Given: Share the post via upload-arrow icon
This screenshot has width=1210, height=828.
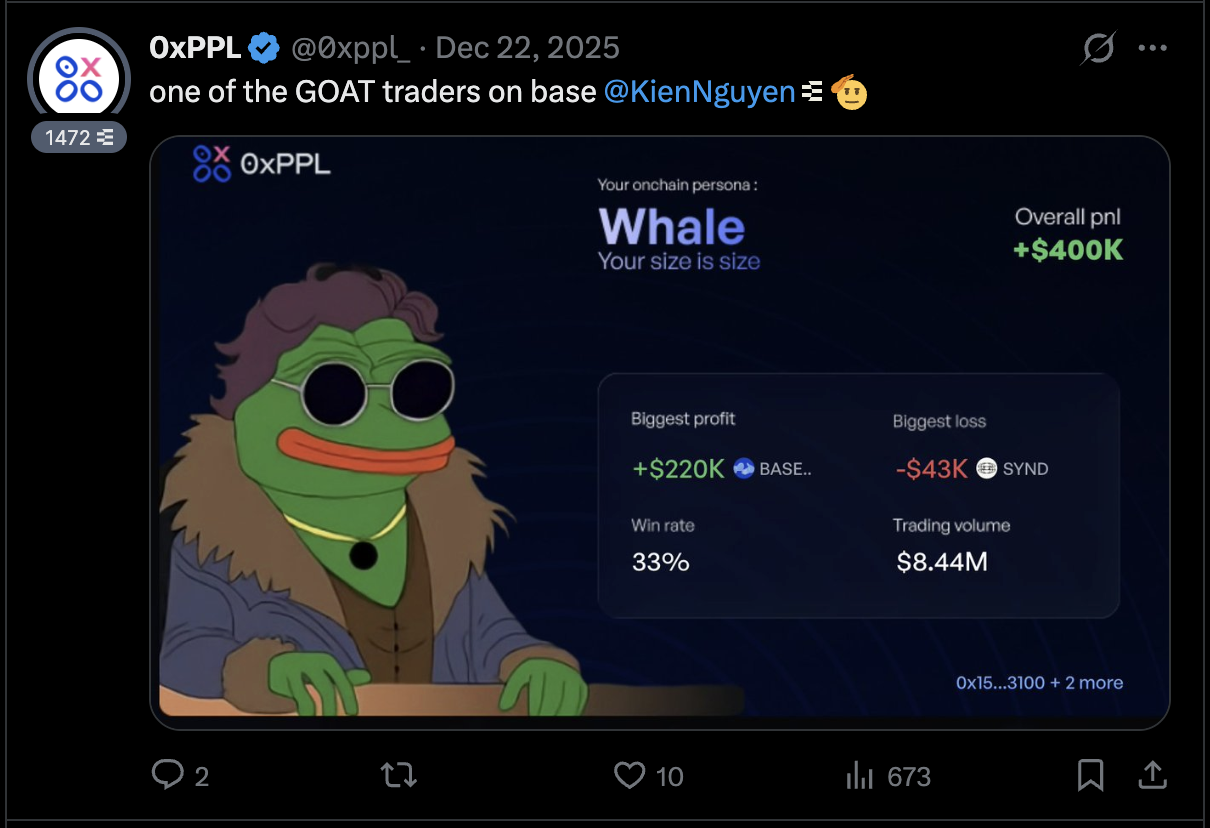Looking at the screenshot, I should (1151, 774).
